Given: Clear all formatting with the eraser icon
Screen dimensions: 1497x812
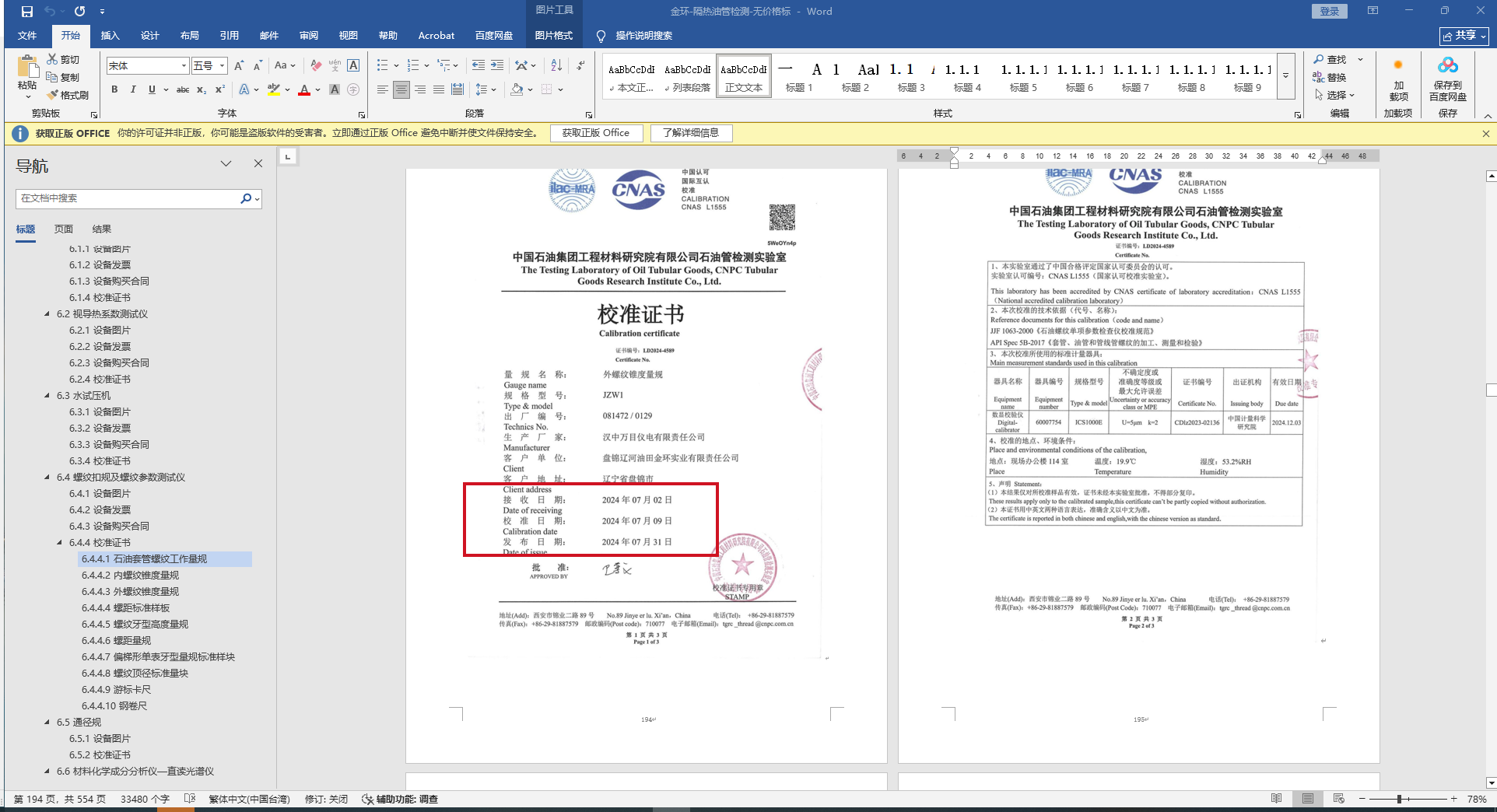Looking at the screenshot, I should click(316, 66).
